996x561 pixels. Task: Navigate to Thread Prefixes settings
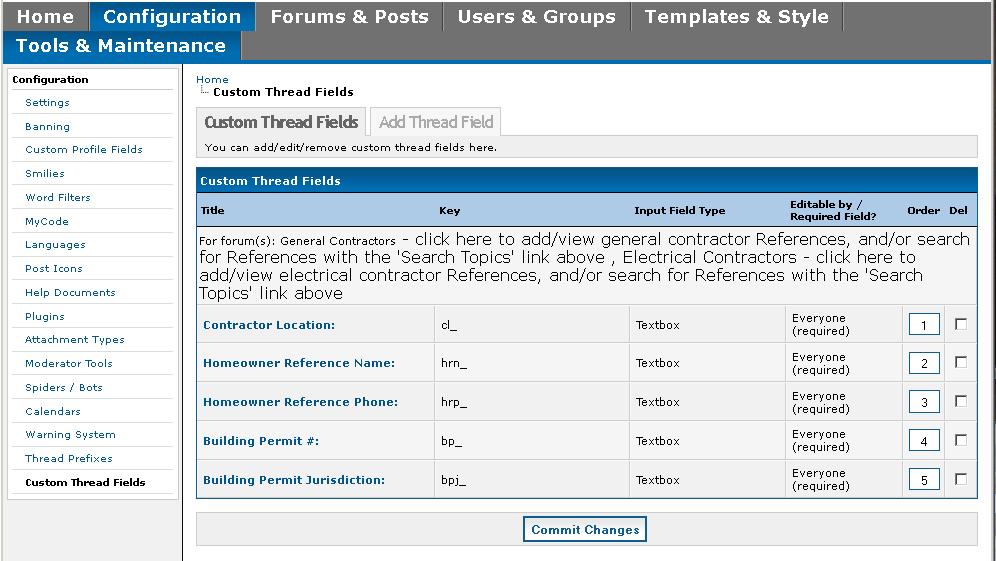[69, 459]
